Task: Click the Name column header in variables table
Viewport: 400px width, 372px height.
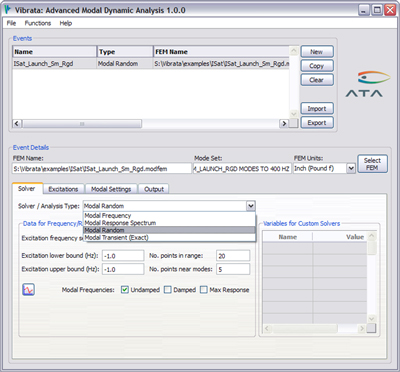Action: pos(288,237)
